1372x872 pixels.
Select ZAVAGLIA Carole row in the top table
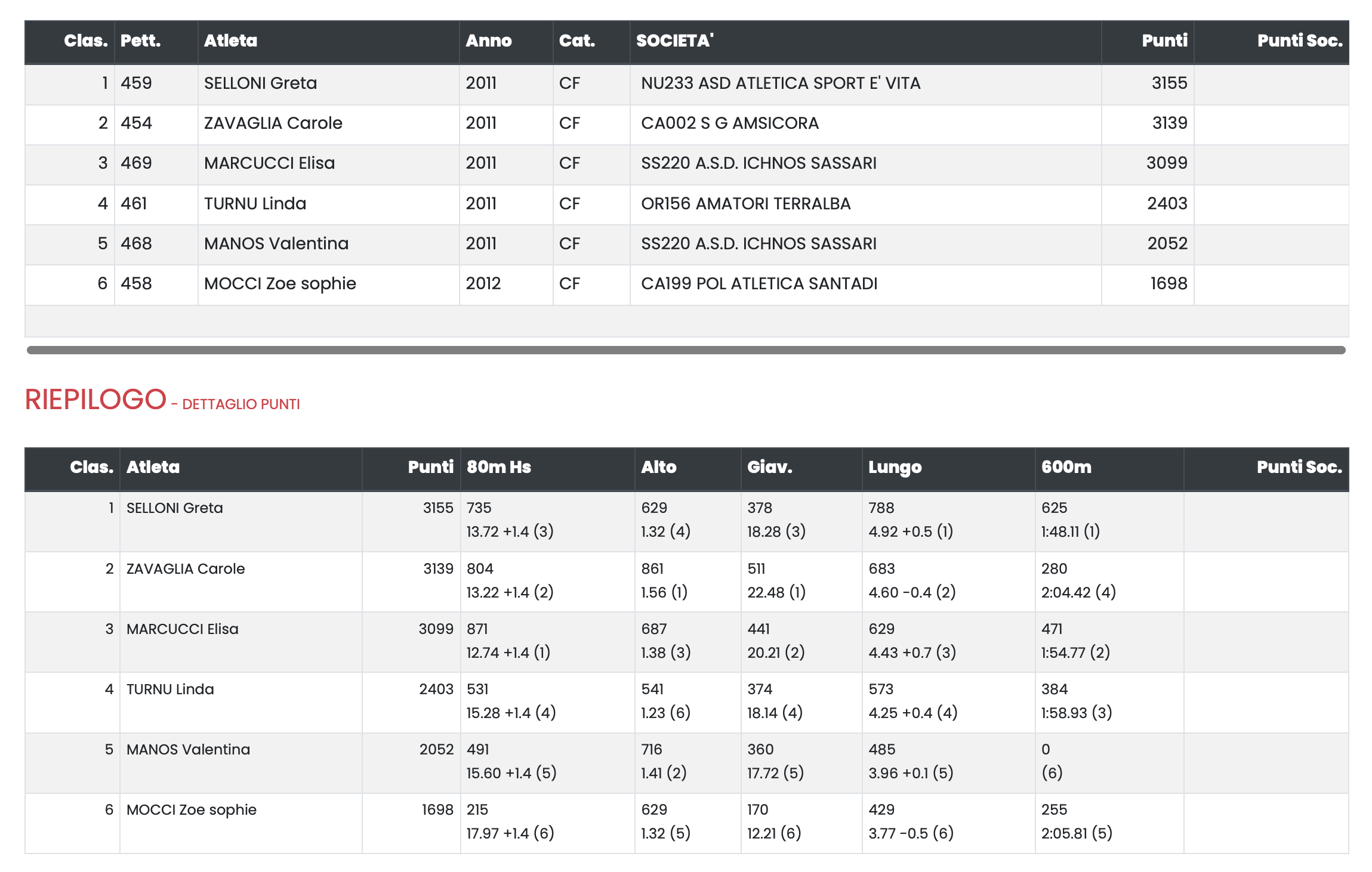(686, 123)
